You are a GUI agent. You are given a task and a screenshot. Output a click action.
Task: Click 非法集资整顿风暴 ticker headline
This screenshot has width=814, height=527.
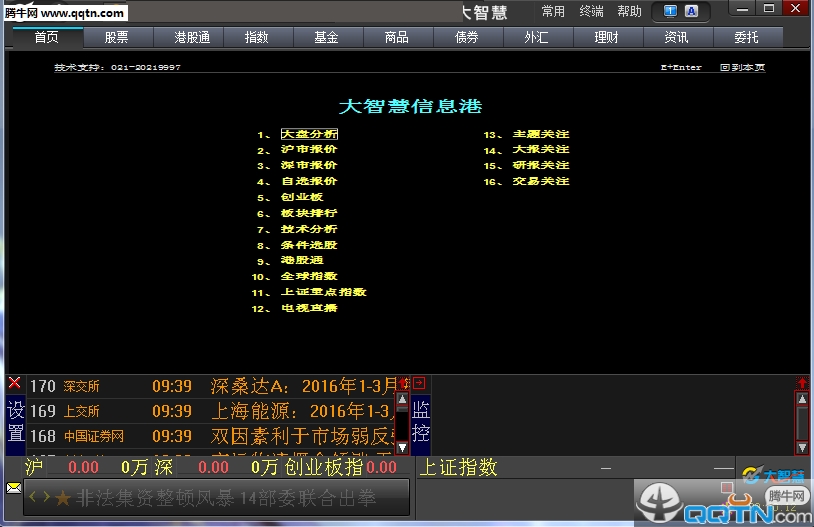(226, 498)
